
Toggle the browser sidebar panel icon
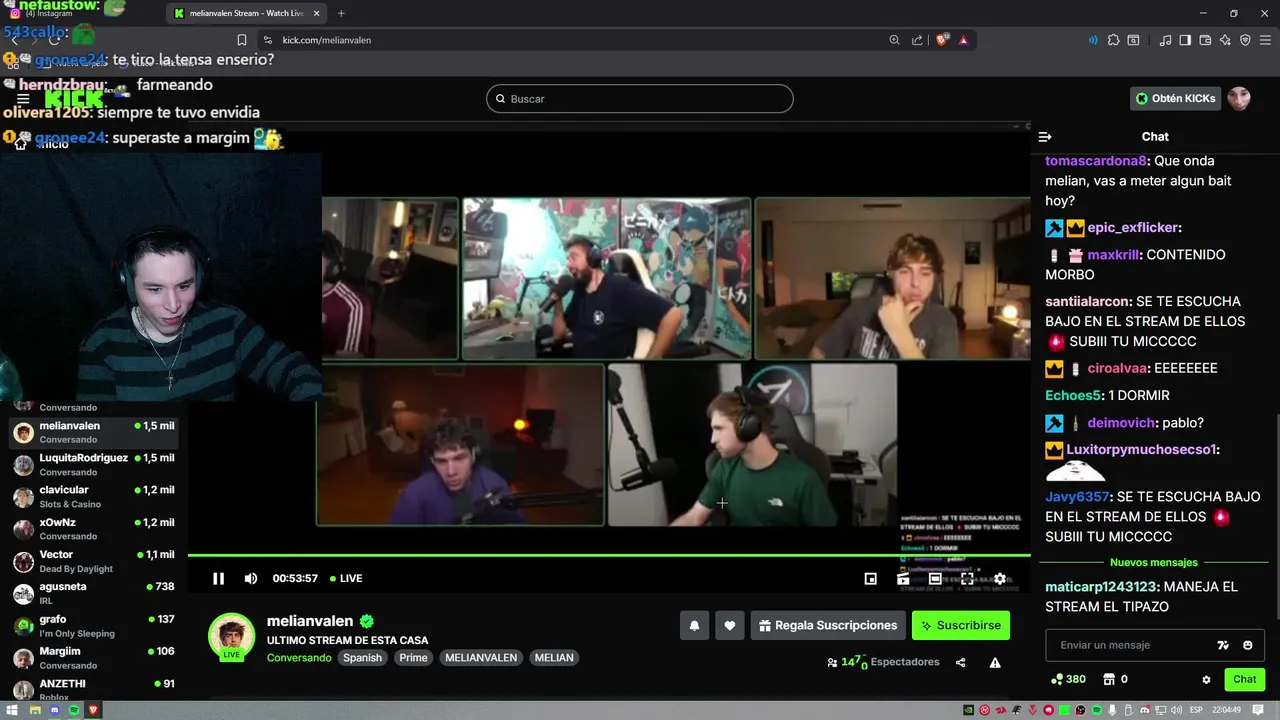(1185, 40)
